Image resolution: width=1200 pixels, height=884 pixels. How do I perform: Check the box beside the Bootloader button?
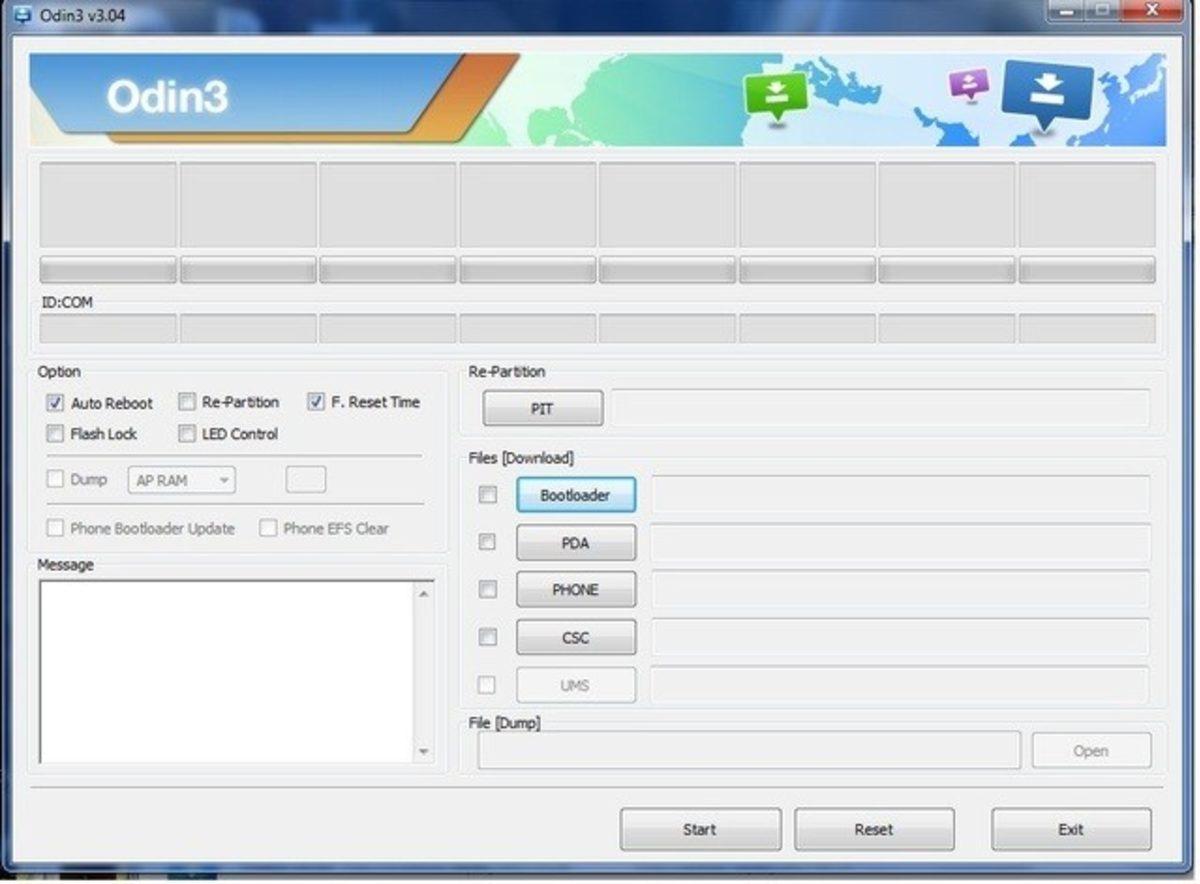(x=487, y=495)
